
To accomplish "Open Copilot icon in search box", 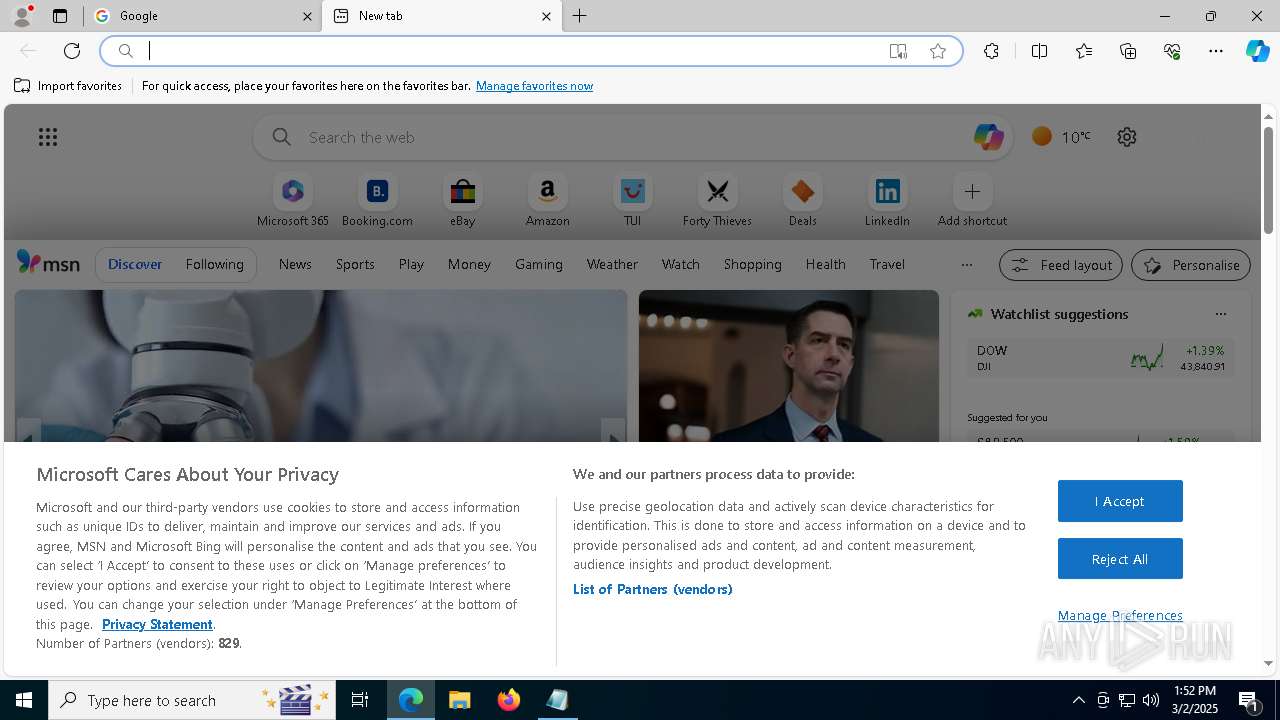I will [x=988, y=137].
